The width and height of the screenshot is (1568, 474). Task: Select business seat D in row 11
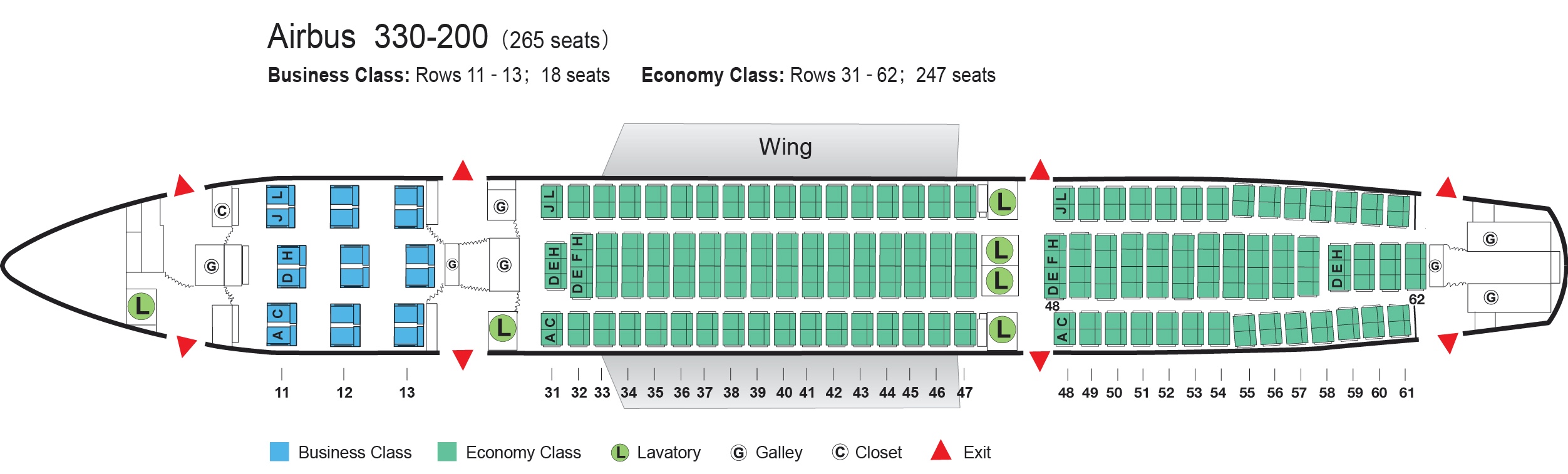pos(287,276)
